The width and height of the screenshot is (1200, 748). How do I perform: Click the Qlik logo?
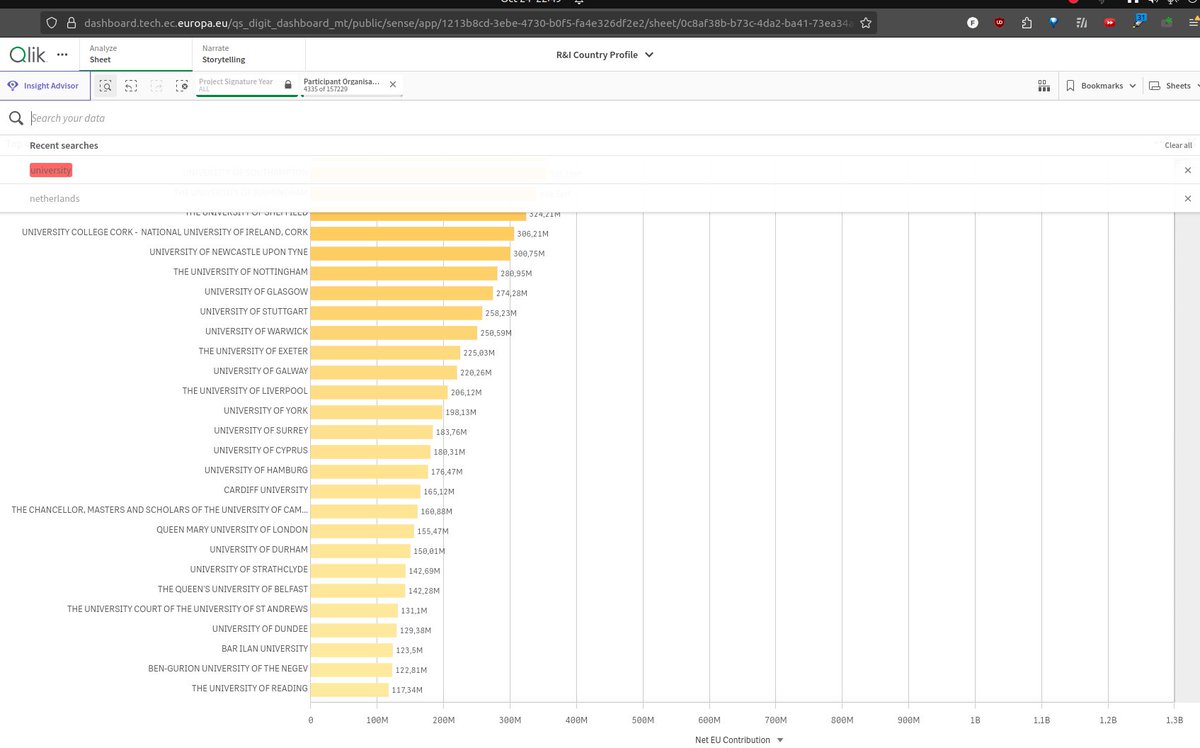[x=27, y=54]
